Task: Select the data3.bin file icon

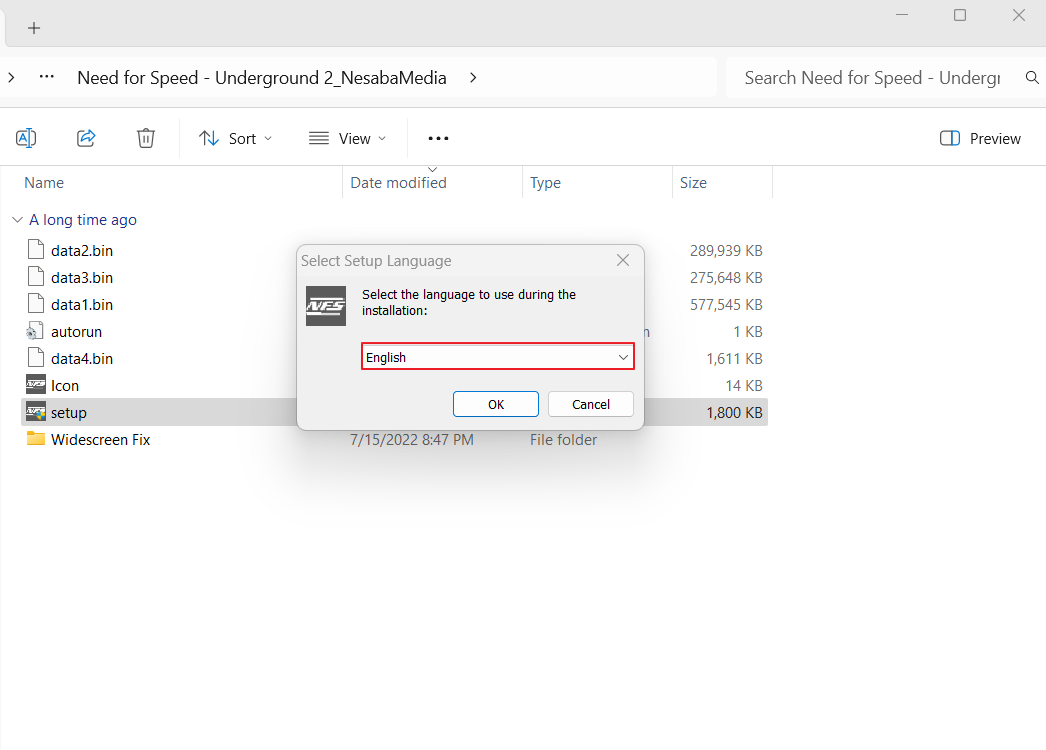Action: tap(35, 277)
